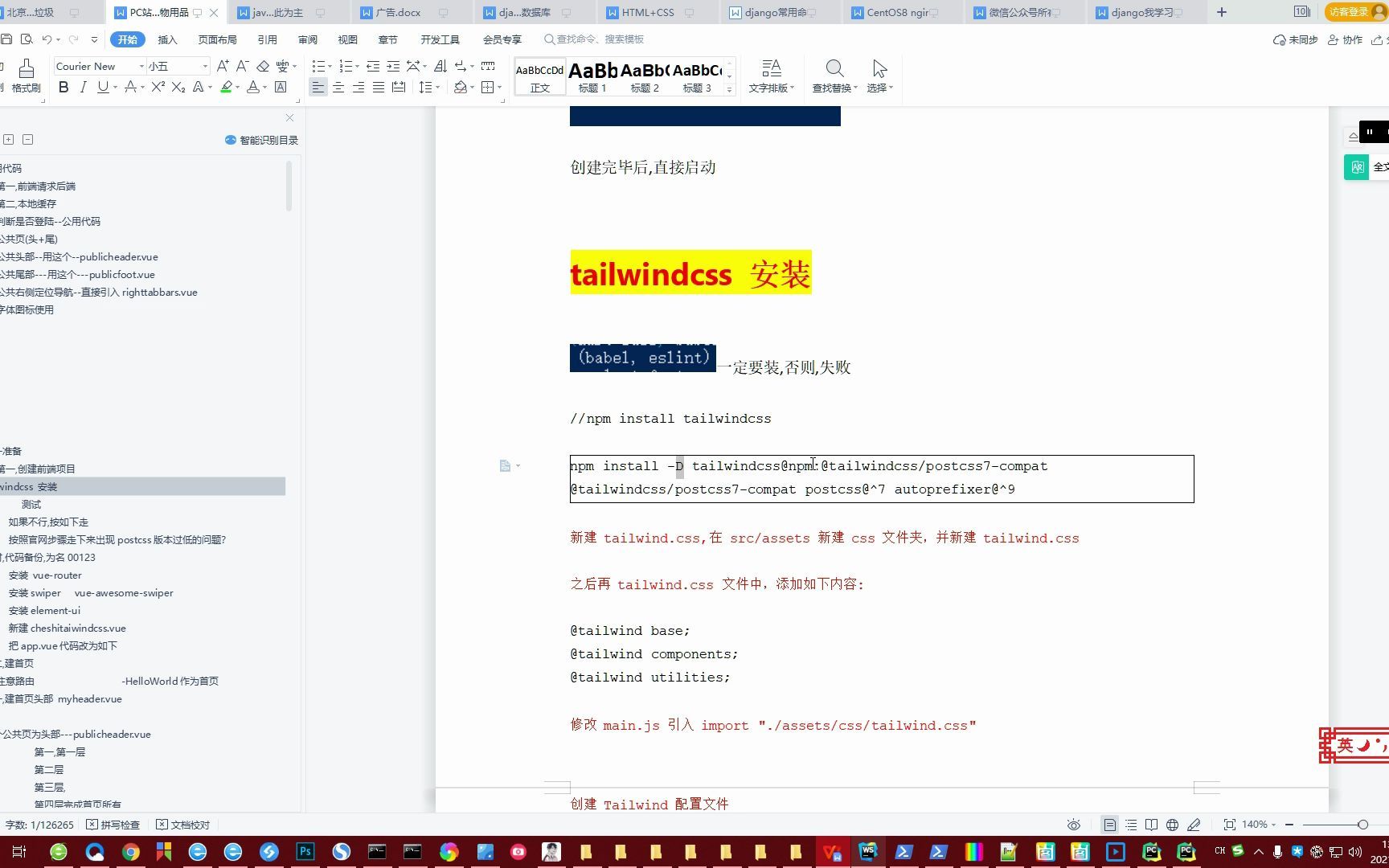Open the borders dropdown
The height and width of the screenshot is (868, 1389).
click(x=499, y=87)
